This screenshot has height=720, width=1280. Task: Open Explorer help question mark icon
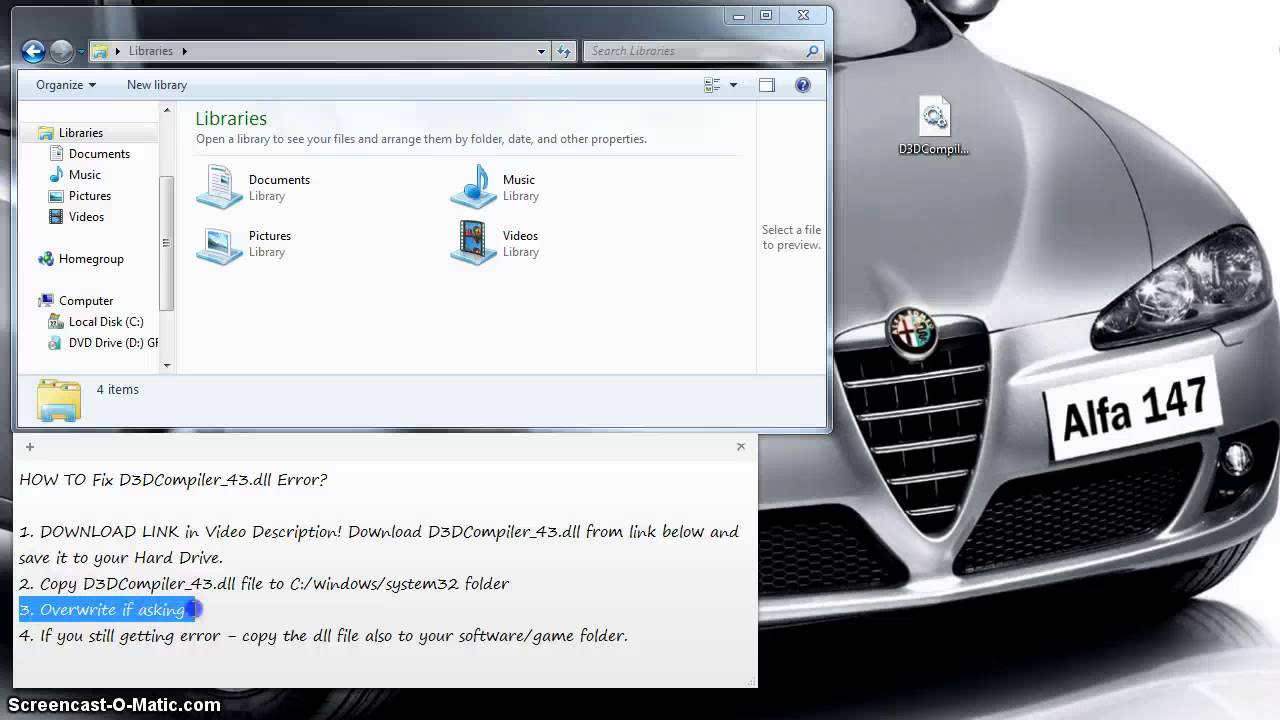(802, 85)
